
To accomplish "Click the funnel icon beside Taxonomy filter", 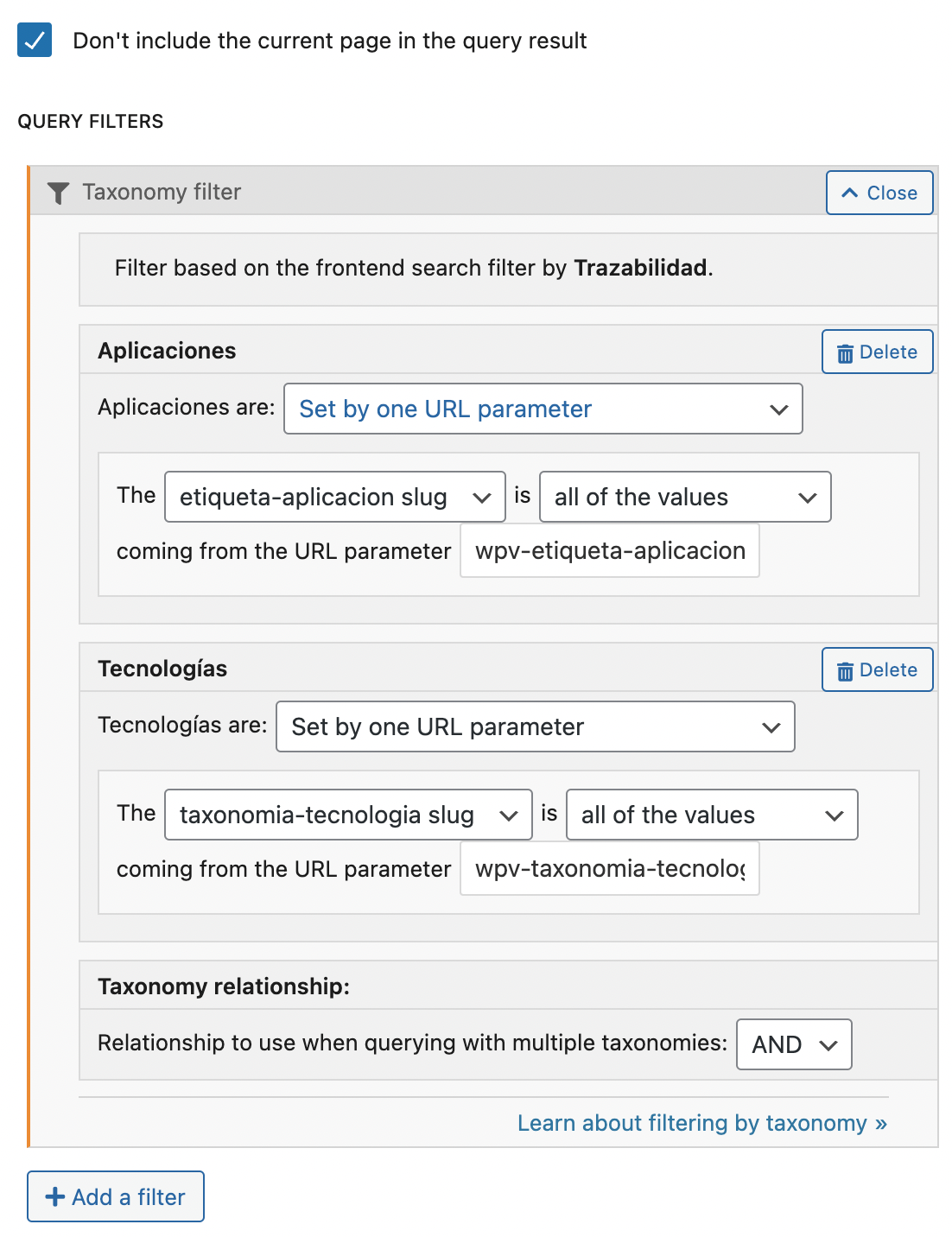I will tap(58, 193).
